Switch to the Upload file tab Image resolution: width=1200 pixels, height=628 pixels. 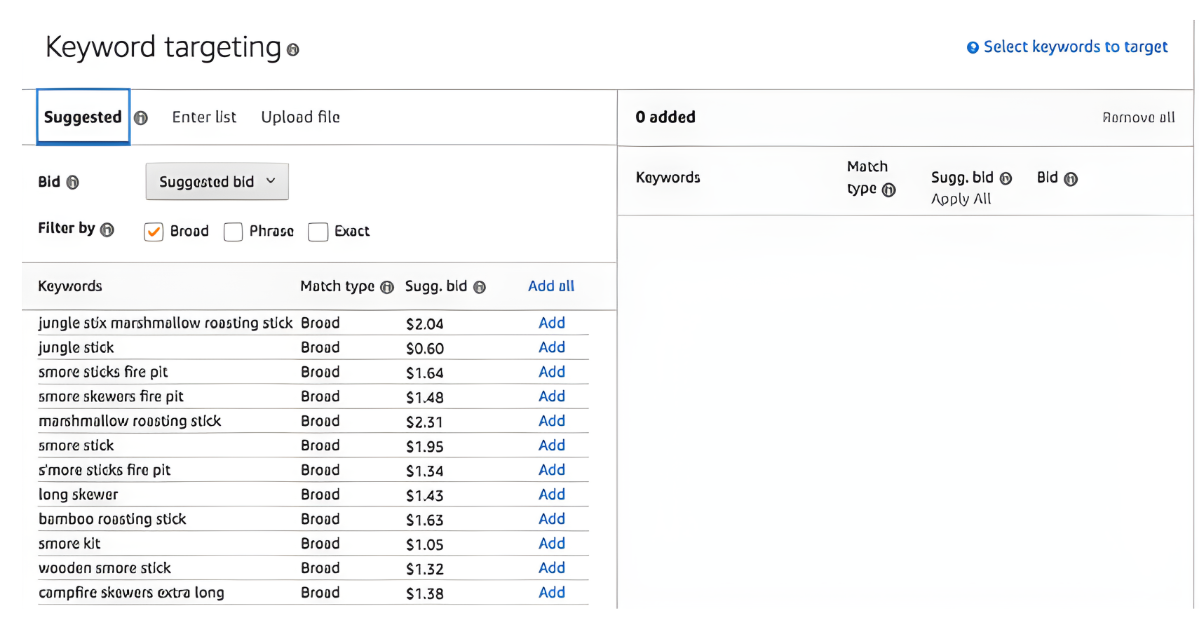pyautogui.click(x=300, y=117)
